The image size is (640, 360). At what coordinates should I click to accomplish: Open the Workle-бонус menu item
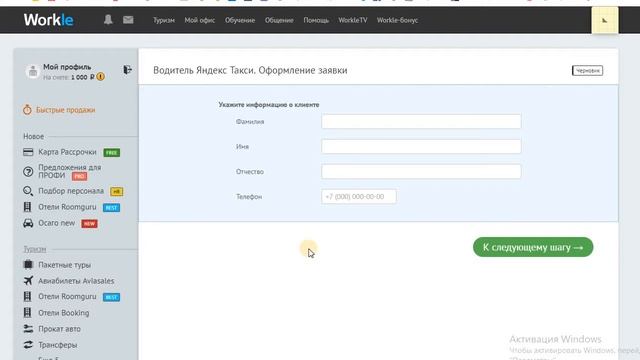click(x=397, y=20)
